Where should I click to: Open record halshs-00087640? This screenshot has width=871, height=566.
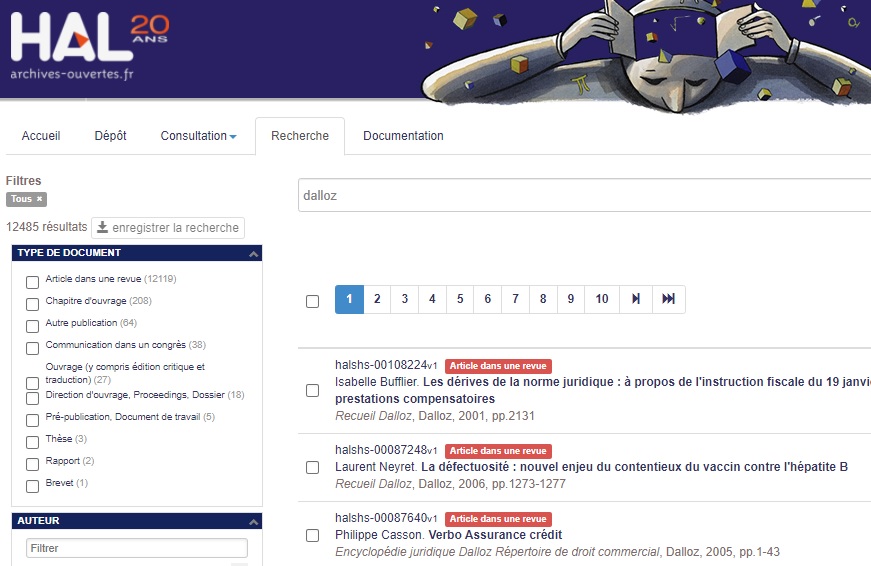(x=386, y=518)
